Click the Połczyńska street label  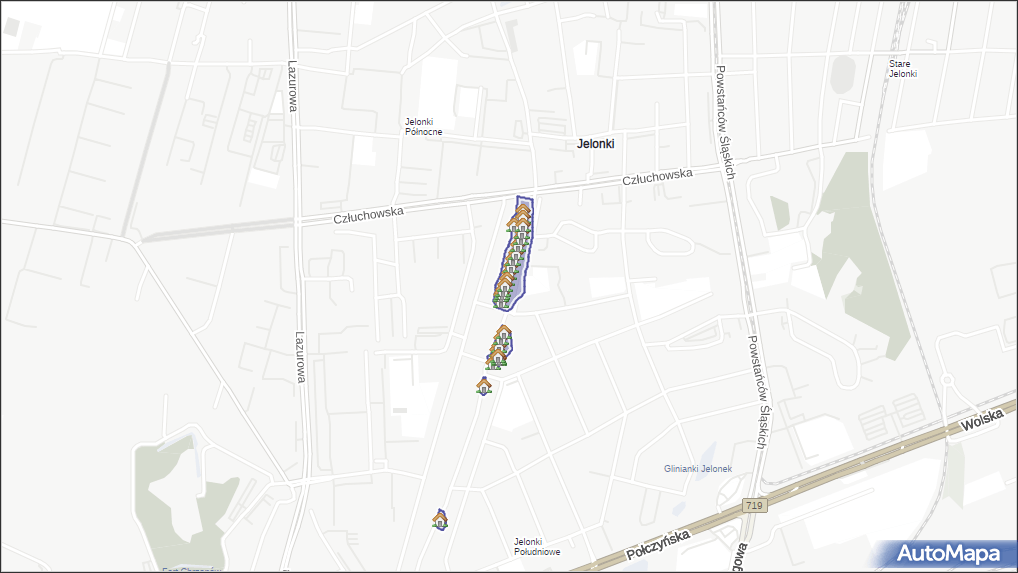click(658, 545)
